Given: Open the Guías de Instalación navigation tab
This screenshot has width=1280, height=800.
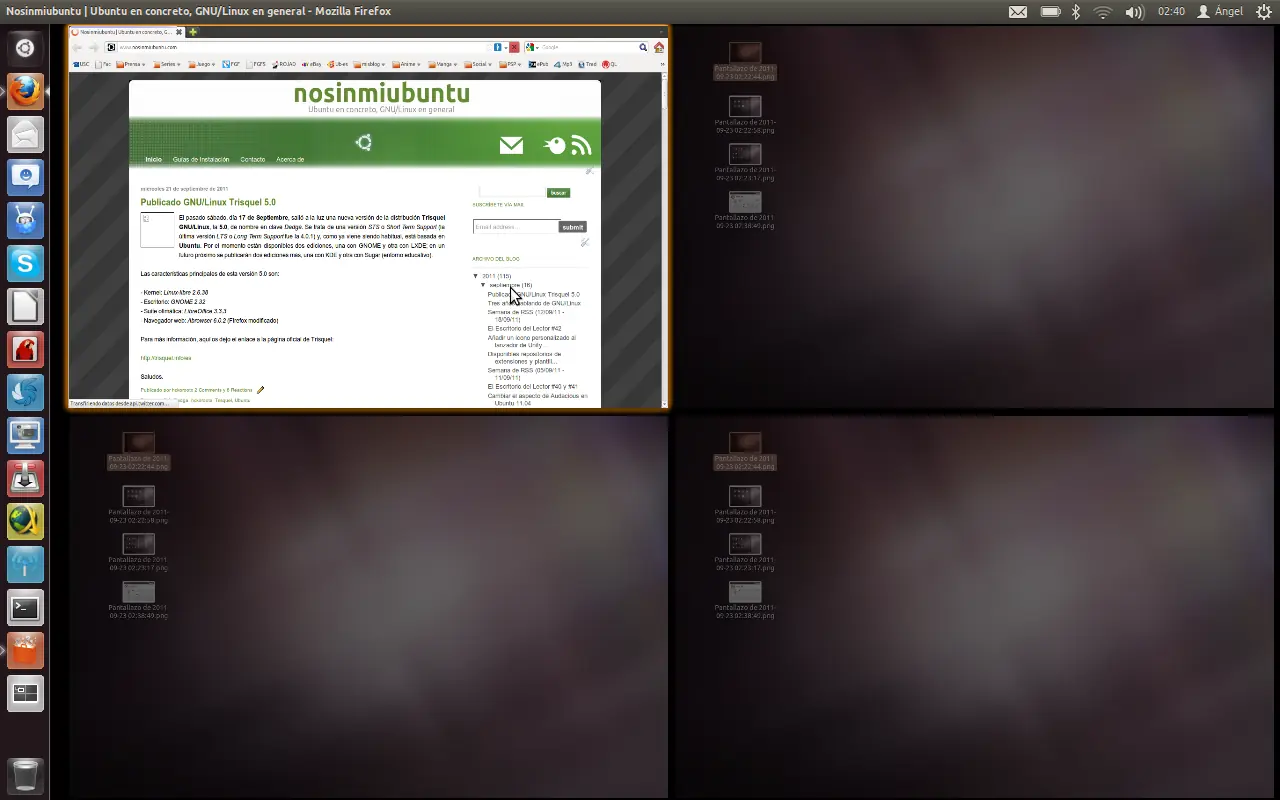Looking at the screenshot, I should click(201, 160).
